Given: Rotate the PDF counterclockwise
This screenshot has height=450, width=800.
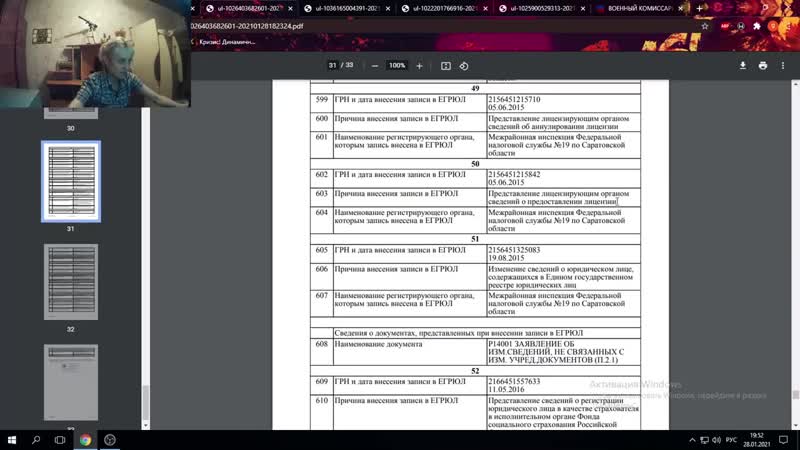Looking at the screenshot, I should pos(464,66).
